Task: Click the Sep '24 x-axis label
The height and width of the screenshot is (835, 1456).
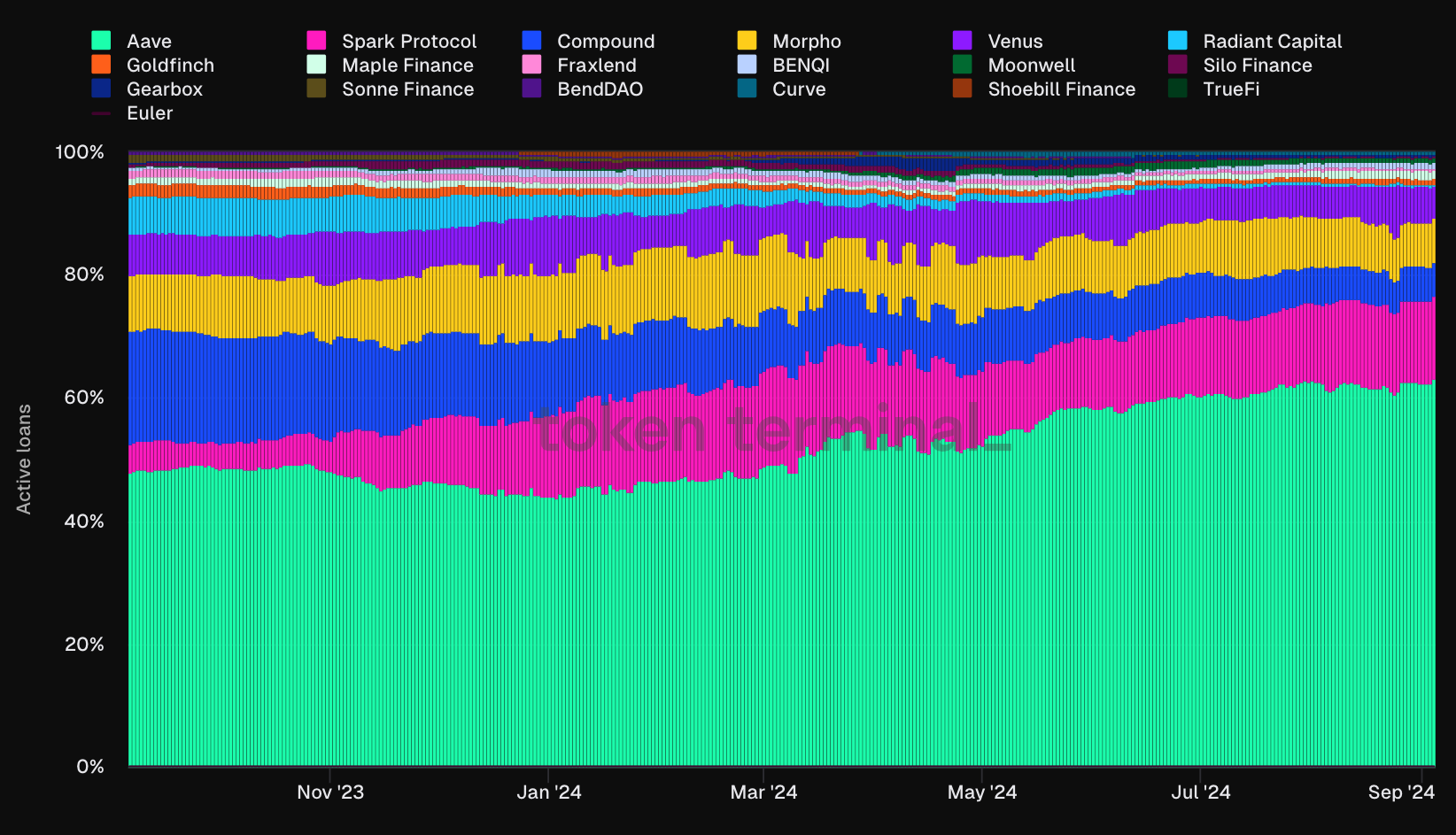Action: pos(1401,792)
